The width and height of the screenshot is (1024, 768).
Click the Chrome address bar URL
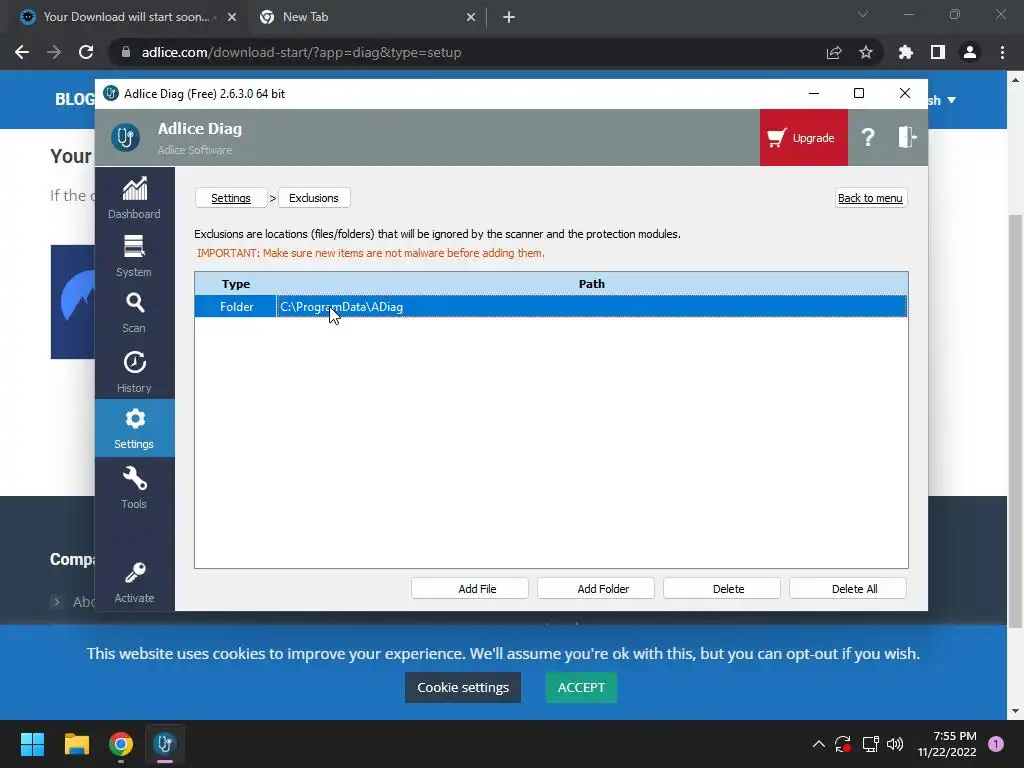301,52
